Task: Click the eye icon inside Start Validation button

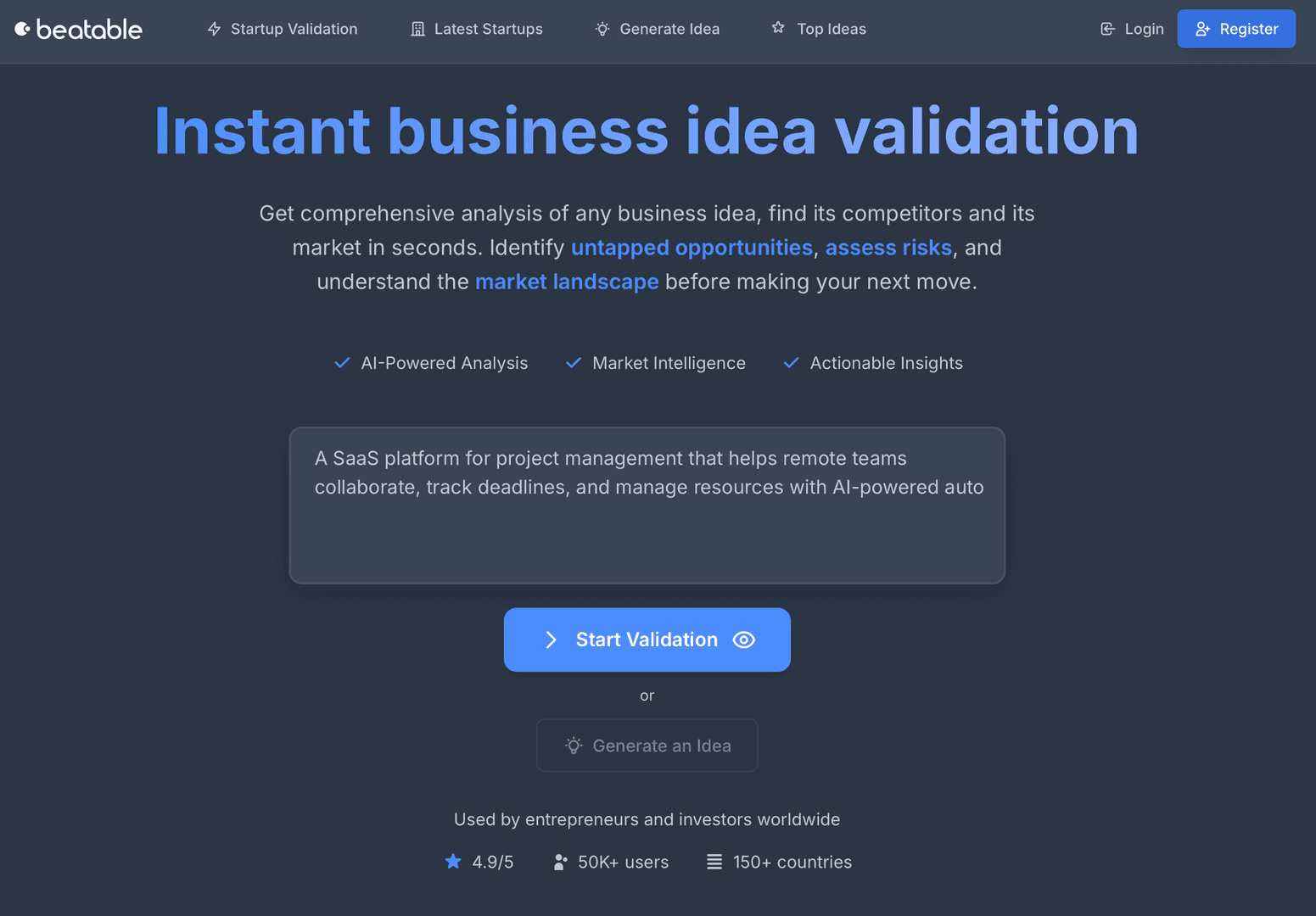Action: coord(744,640)
